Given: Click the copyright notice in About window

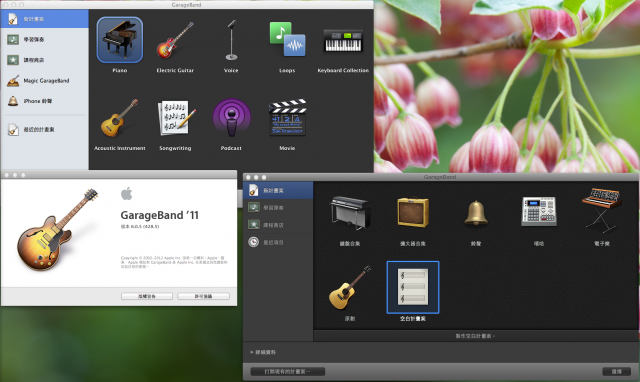Looking at the screenshot, I should point(174,262).
